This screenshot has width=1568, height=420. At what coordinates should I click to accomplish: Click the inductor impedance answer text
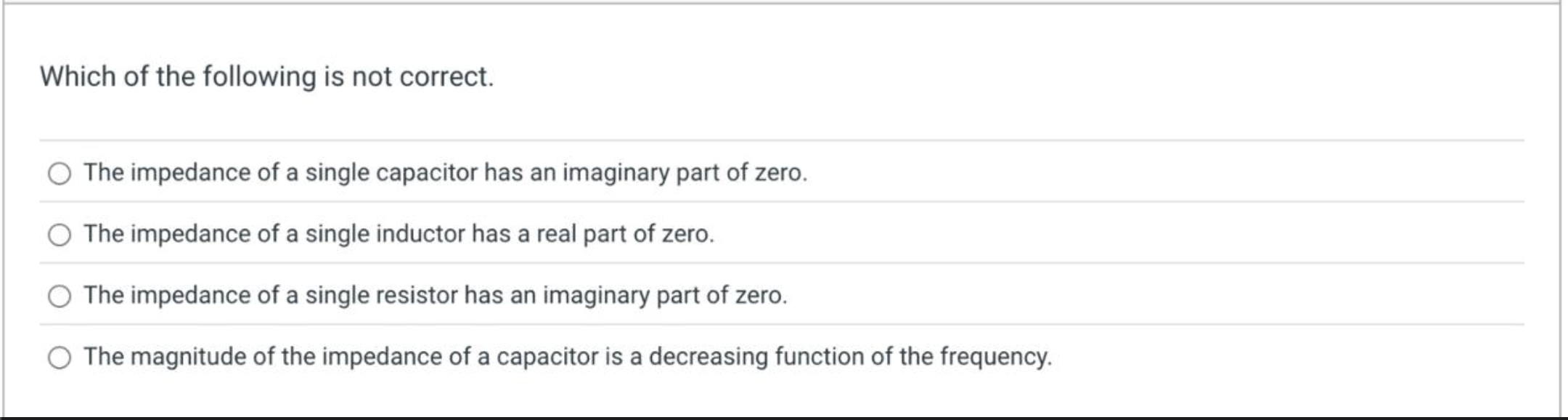398,234
